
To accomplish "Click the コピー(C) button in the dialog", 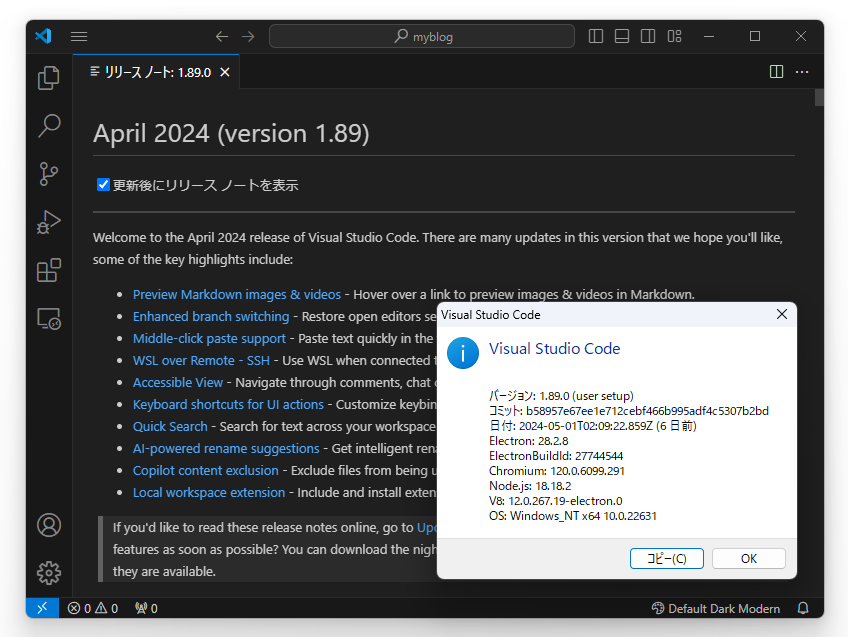I will click(666, 558).
